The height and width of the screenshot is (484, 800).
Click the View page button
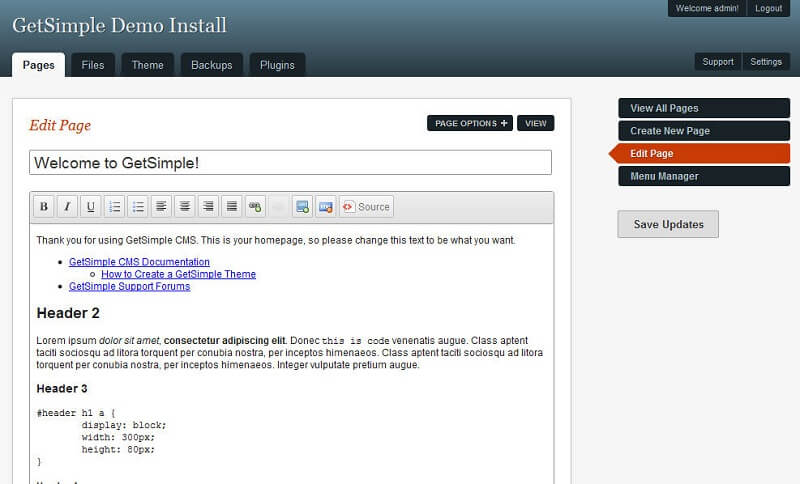[x=535, y=123]
